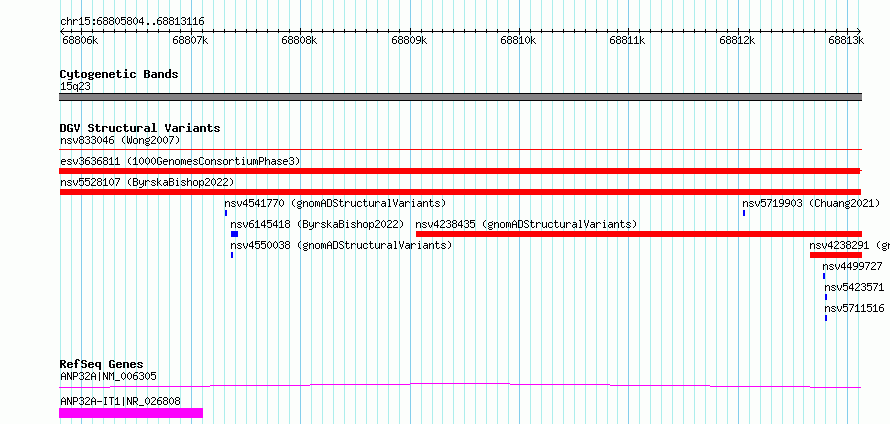
Task: Open variant nsv6145418 (ByrskaBishop2022) label
Action: pyautogui.click(x=317, y=224)
